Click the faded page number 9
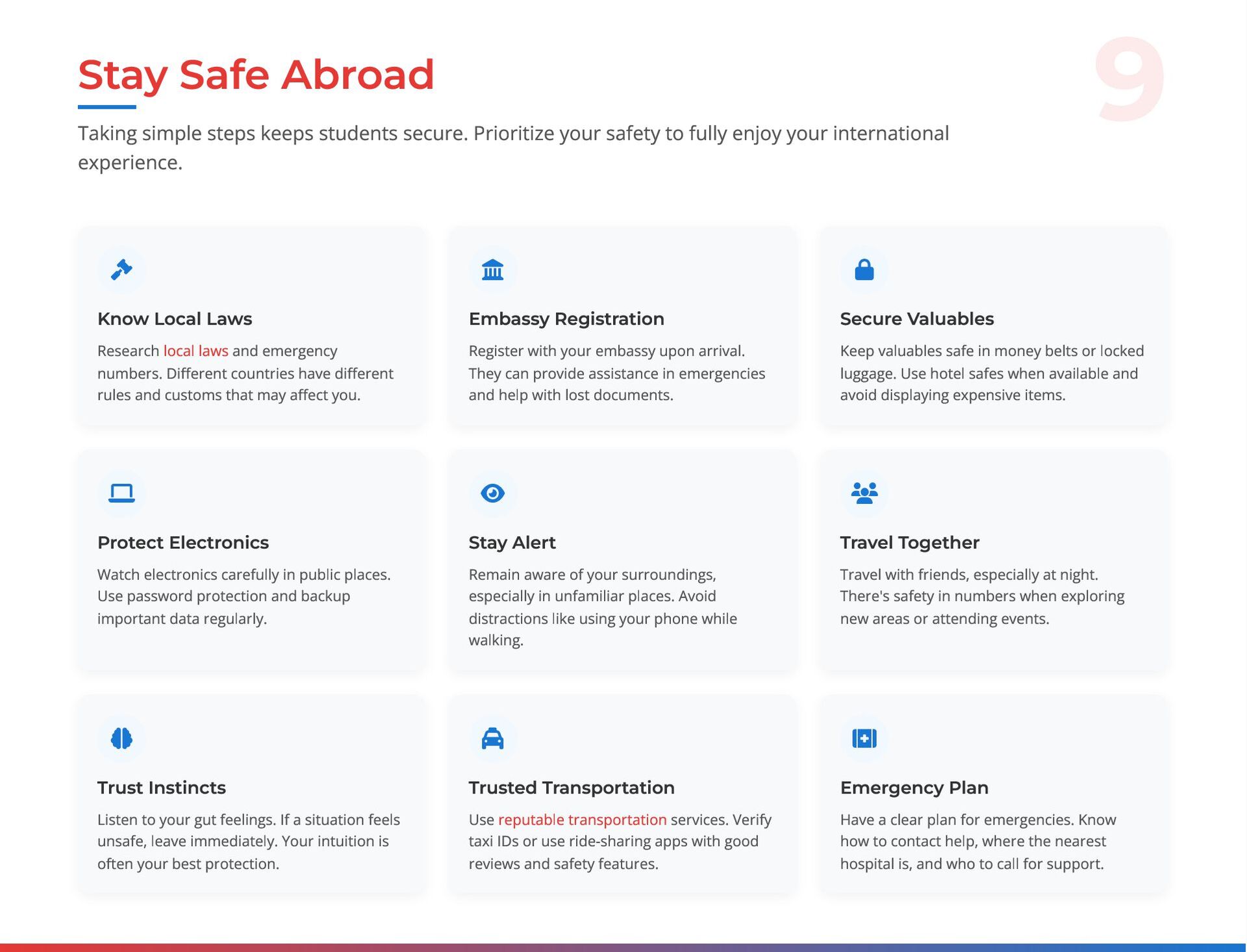The image size is (1247, 952). coord(1129,78)
